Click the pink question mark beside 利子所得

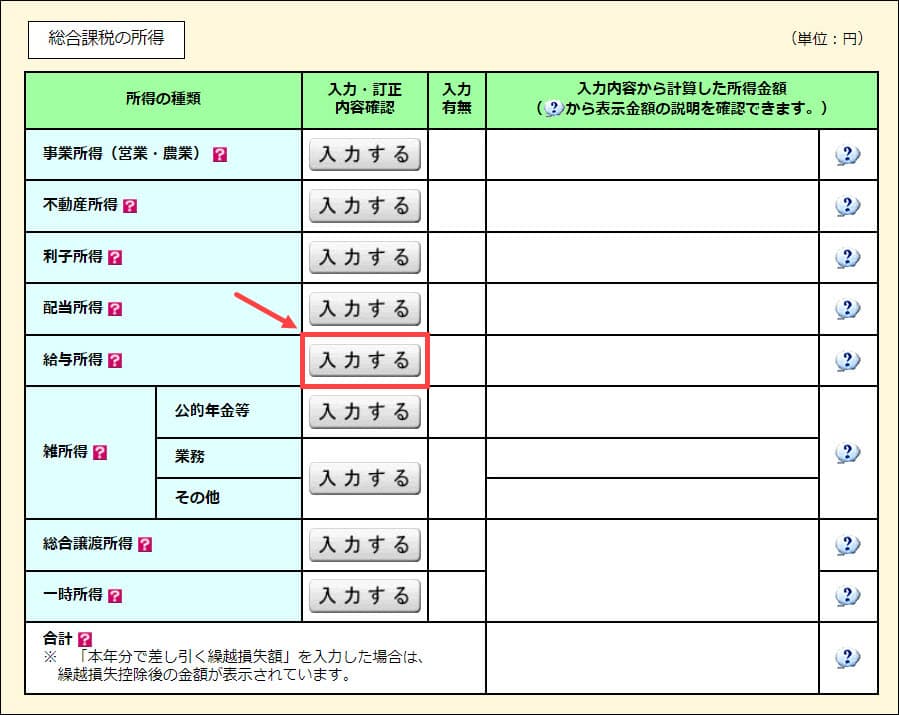pos(114,257)
